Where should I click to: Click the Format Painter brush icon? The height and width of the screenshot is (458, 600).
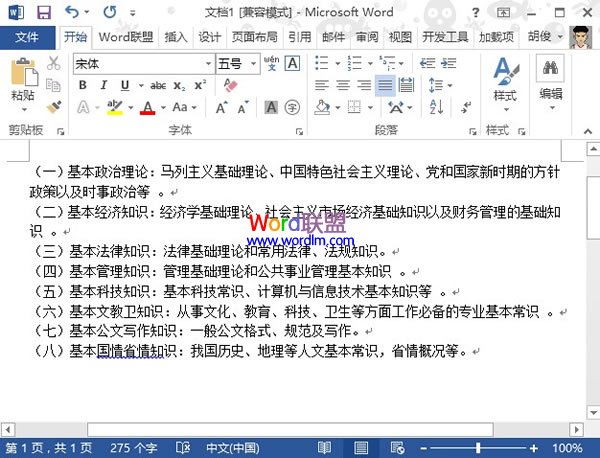point(54,106)
